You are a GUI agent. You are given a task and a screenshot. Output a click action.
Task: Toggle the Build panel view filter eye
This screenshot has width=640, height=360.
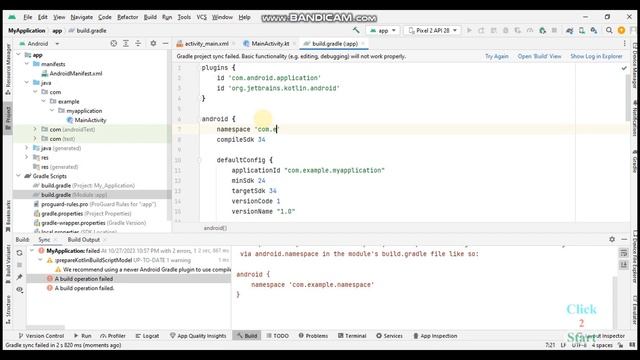coord(19,289)
